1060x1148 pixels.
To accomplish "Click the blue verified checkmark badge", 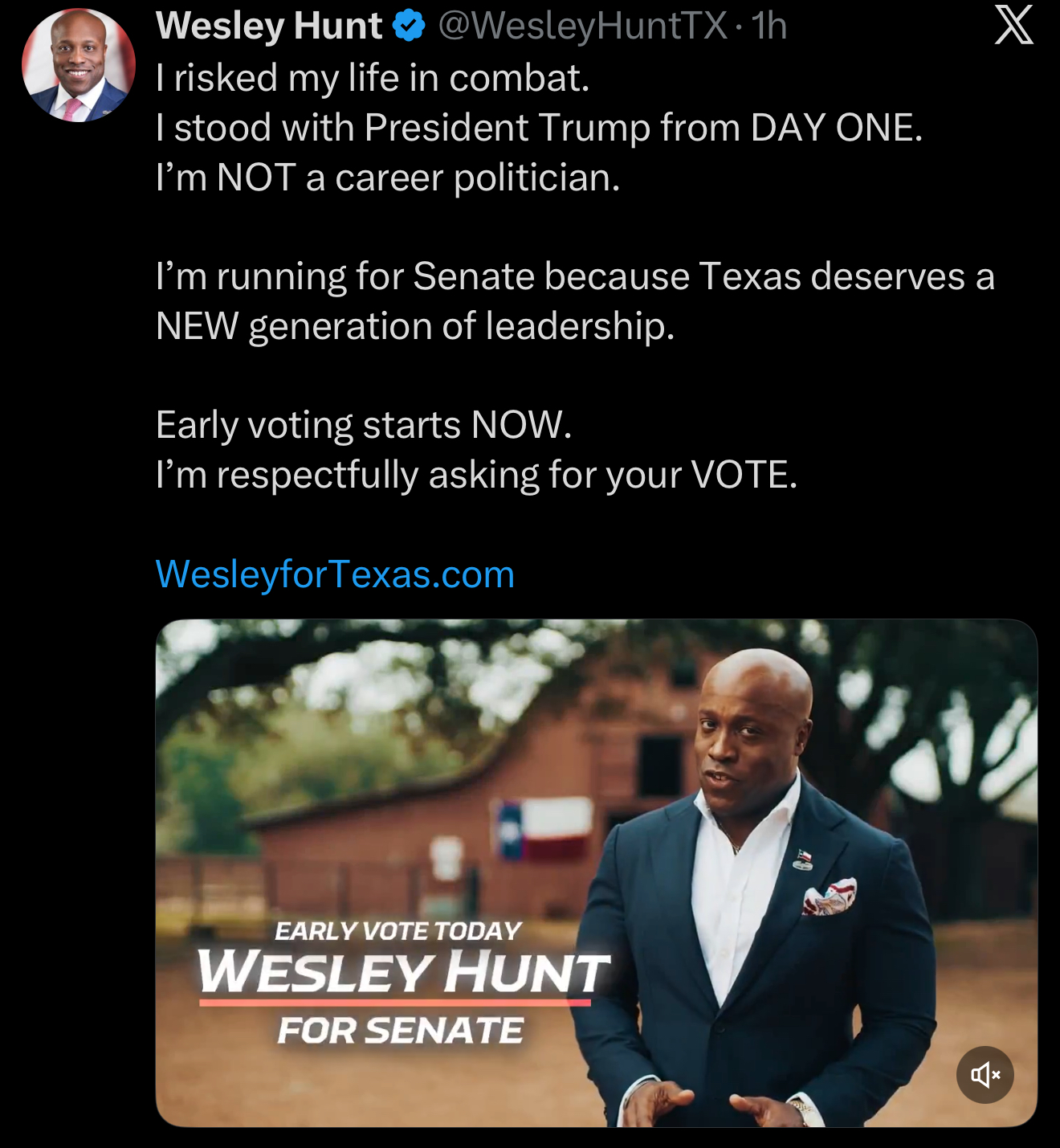I will pos(409,26).
